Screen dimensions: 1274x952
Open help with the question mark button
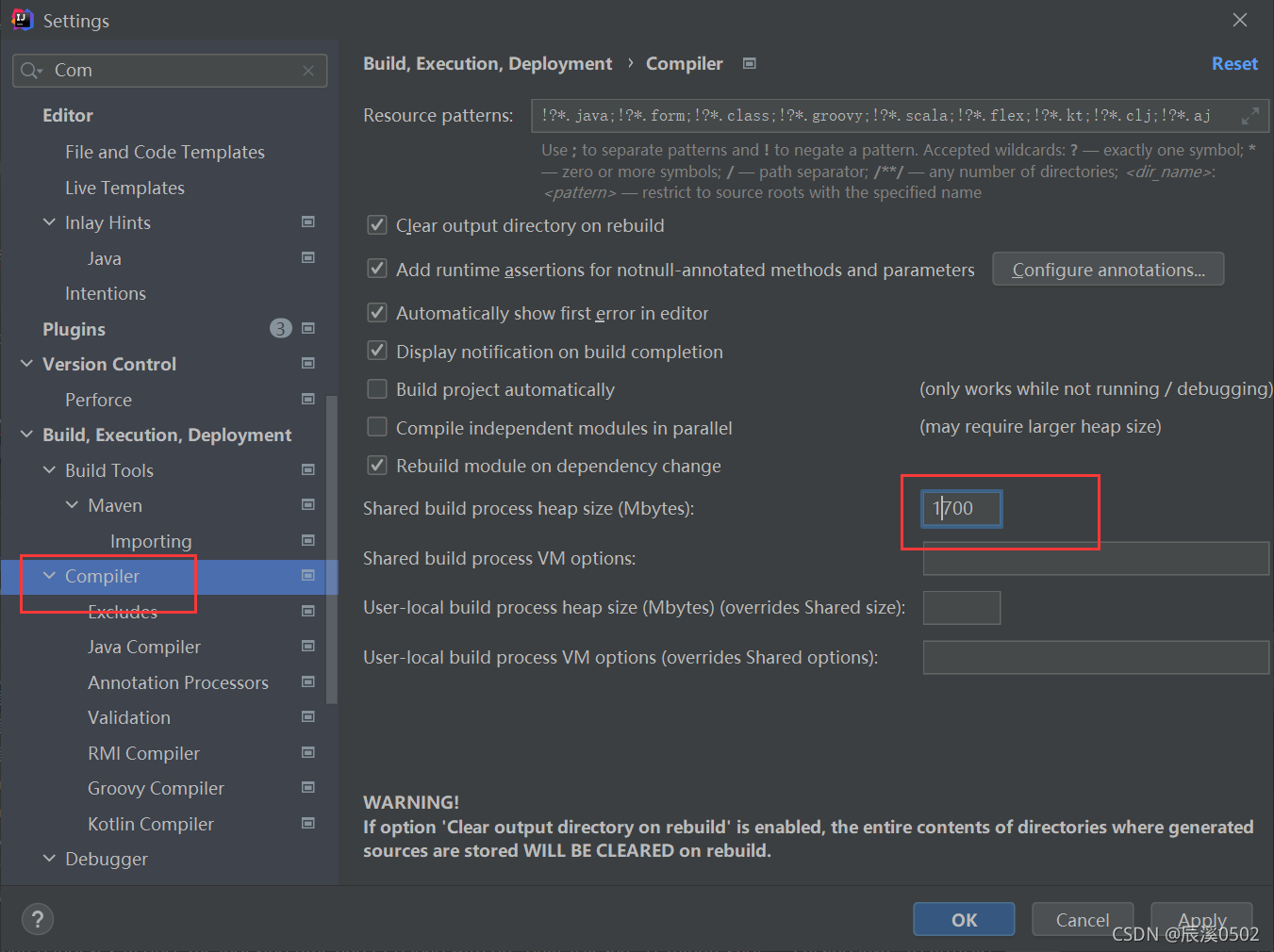click(x=38, y=920)
